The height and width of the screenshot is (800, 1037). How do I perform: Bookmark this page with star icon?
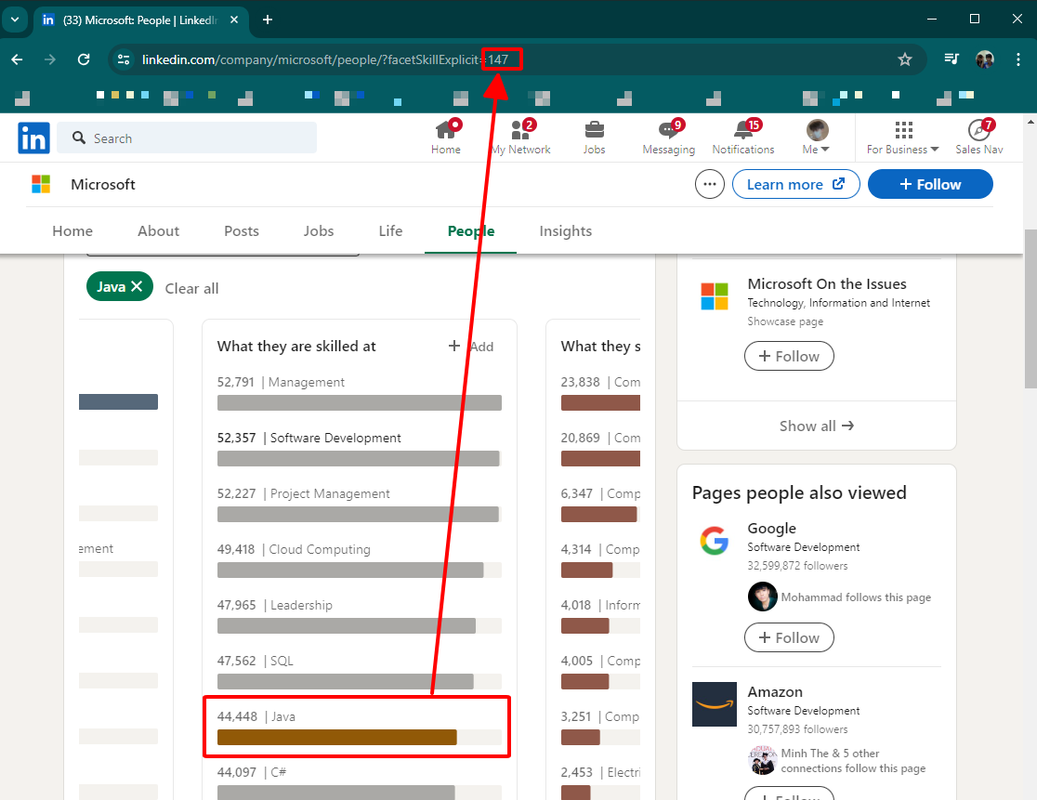pyautogui.click(x=905, y=60)
